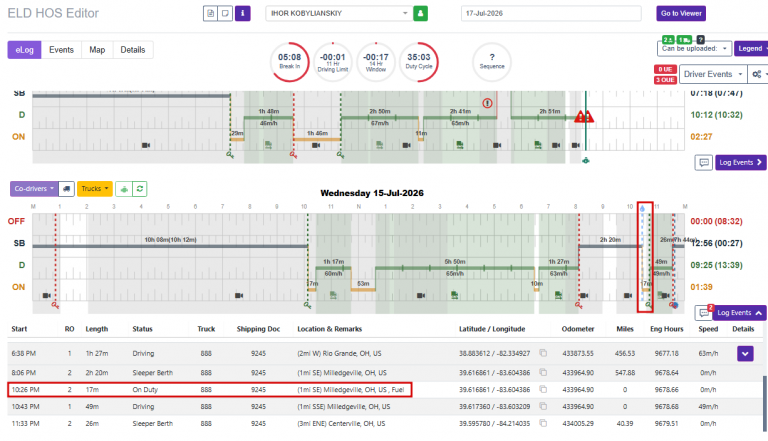Switch to the Events tab
The image size is (768, 441).
[x=61, y=50]
